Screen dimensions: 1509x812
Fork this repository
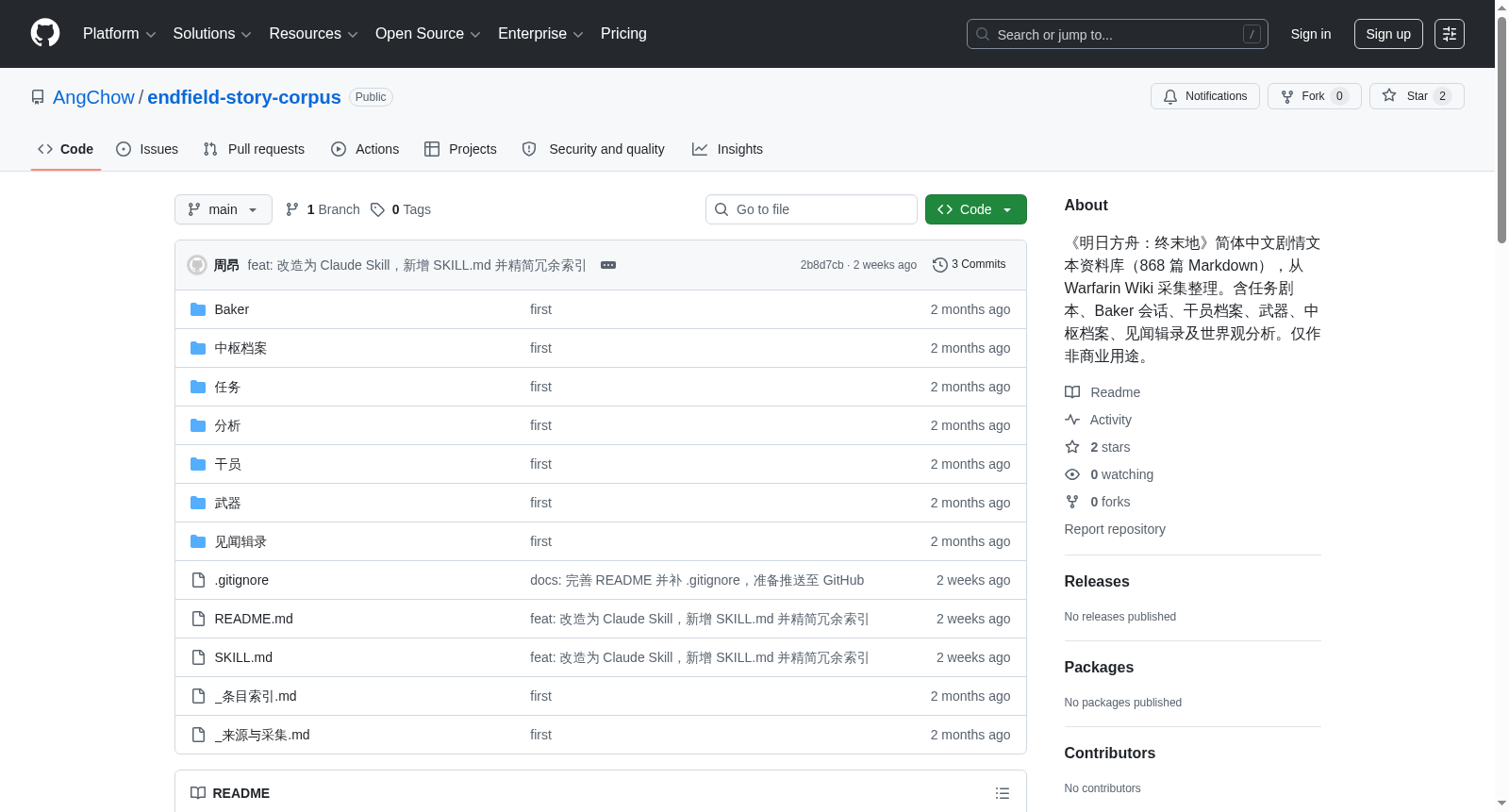(1314, 96)
